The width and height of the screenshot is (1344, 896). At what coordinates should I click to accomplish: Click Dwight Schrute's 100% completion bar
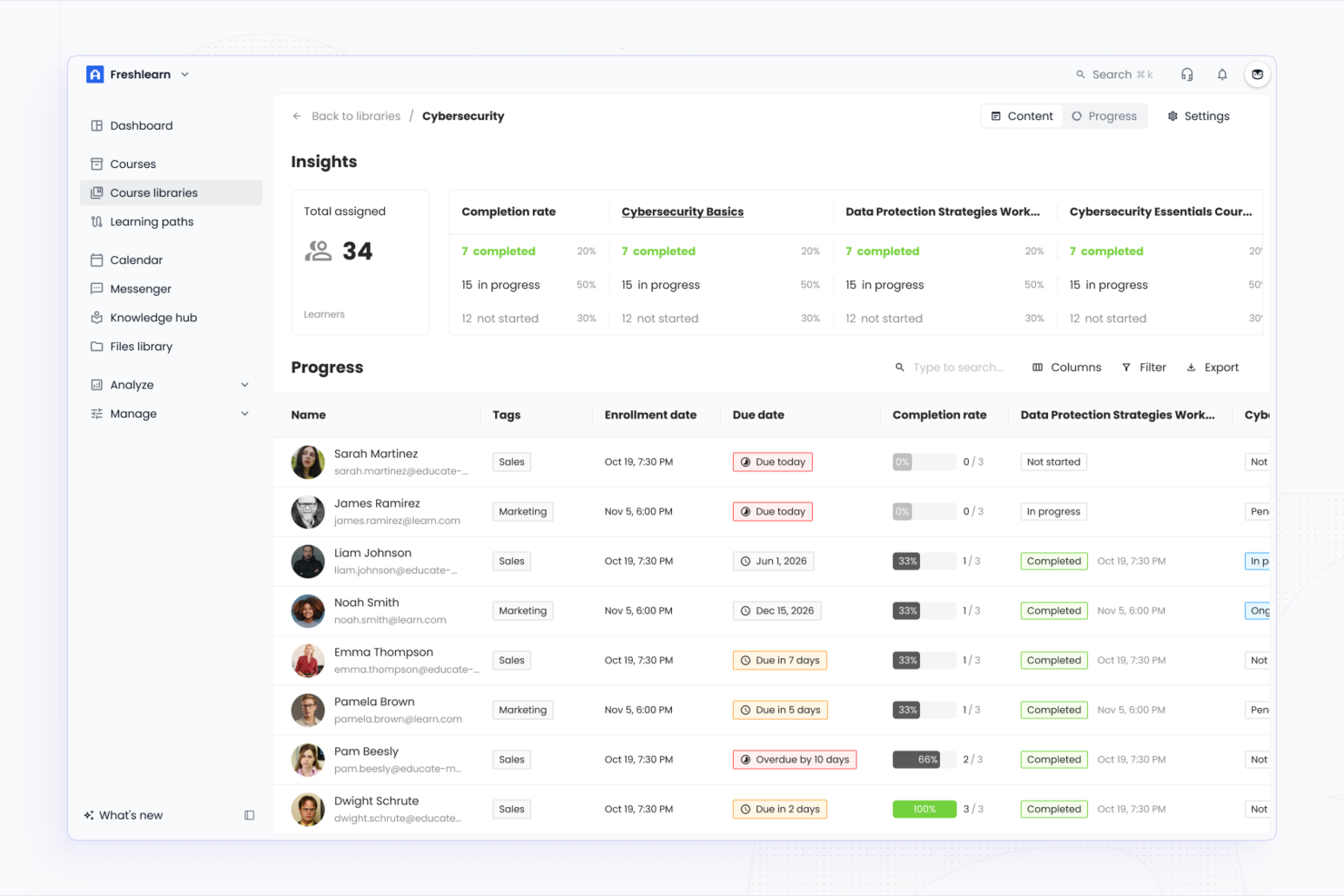point(924,808)
